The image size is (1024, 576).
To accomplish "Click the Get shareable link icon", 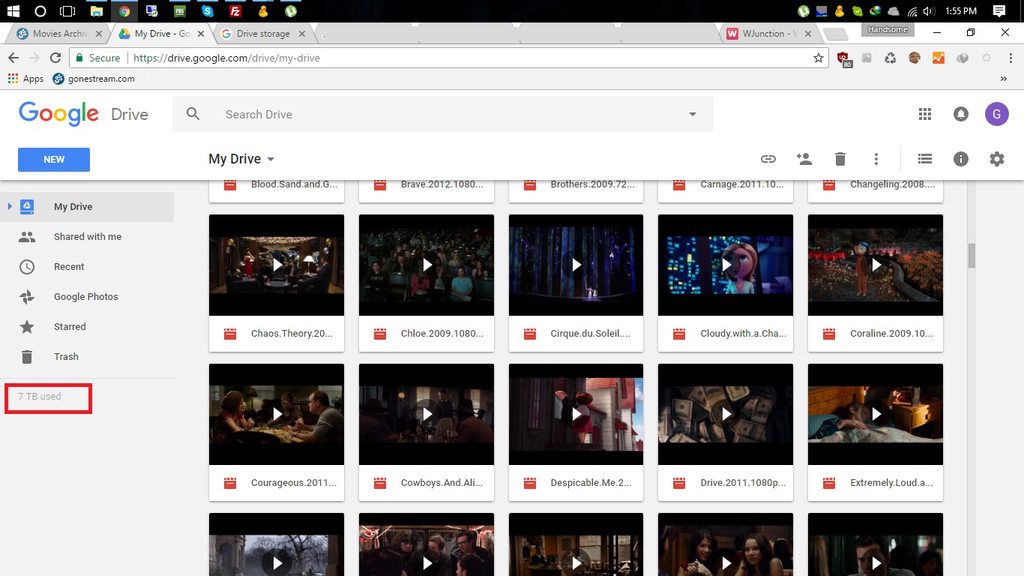I will (768, 159).
